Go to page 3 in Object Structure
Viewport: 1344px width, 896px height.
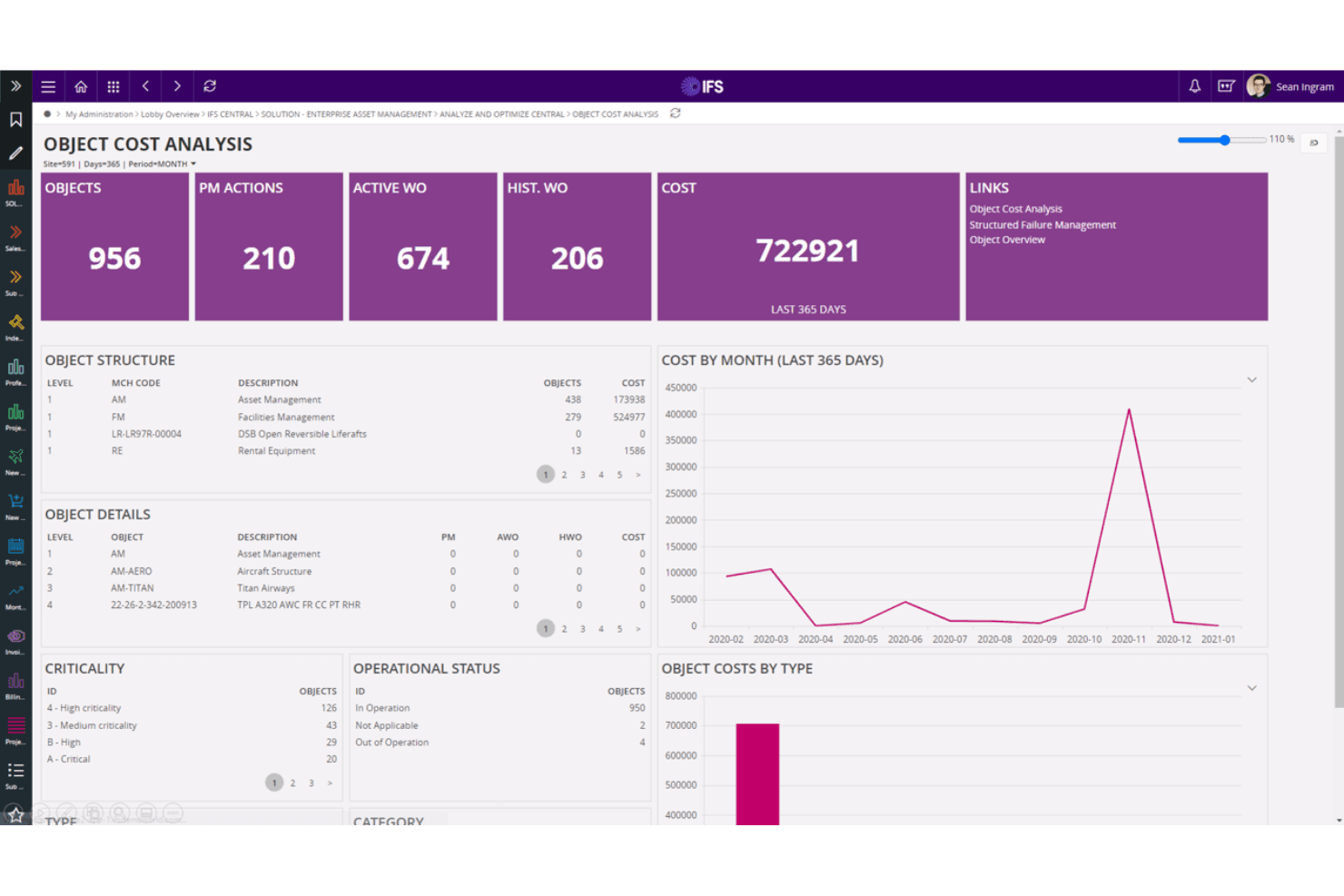click(x=583, y=475)
